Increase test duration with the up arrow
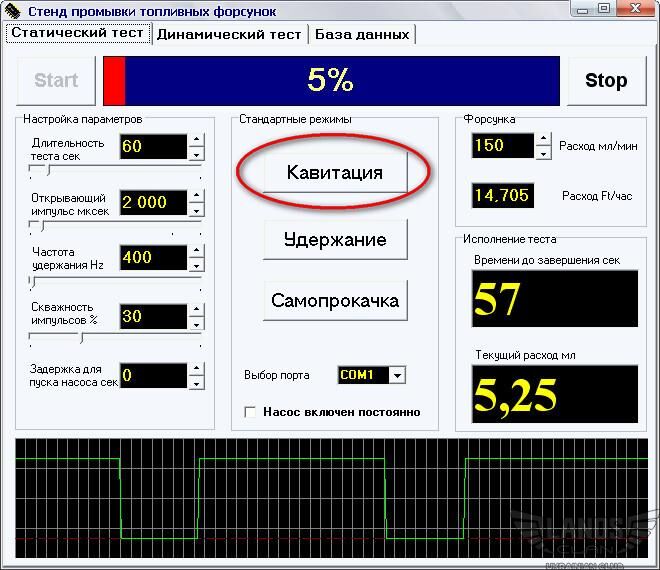660x570 pixels. pyautogui.click(x=196, y=141)
